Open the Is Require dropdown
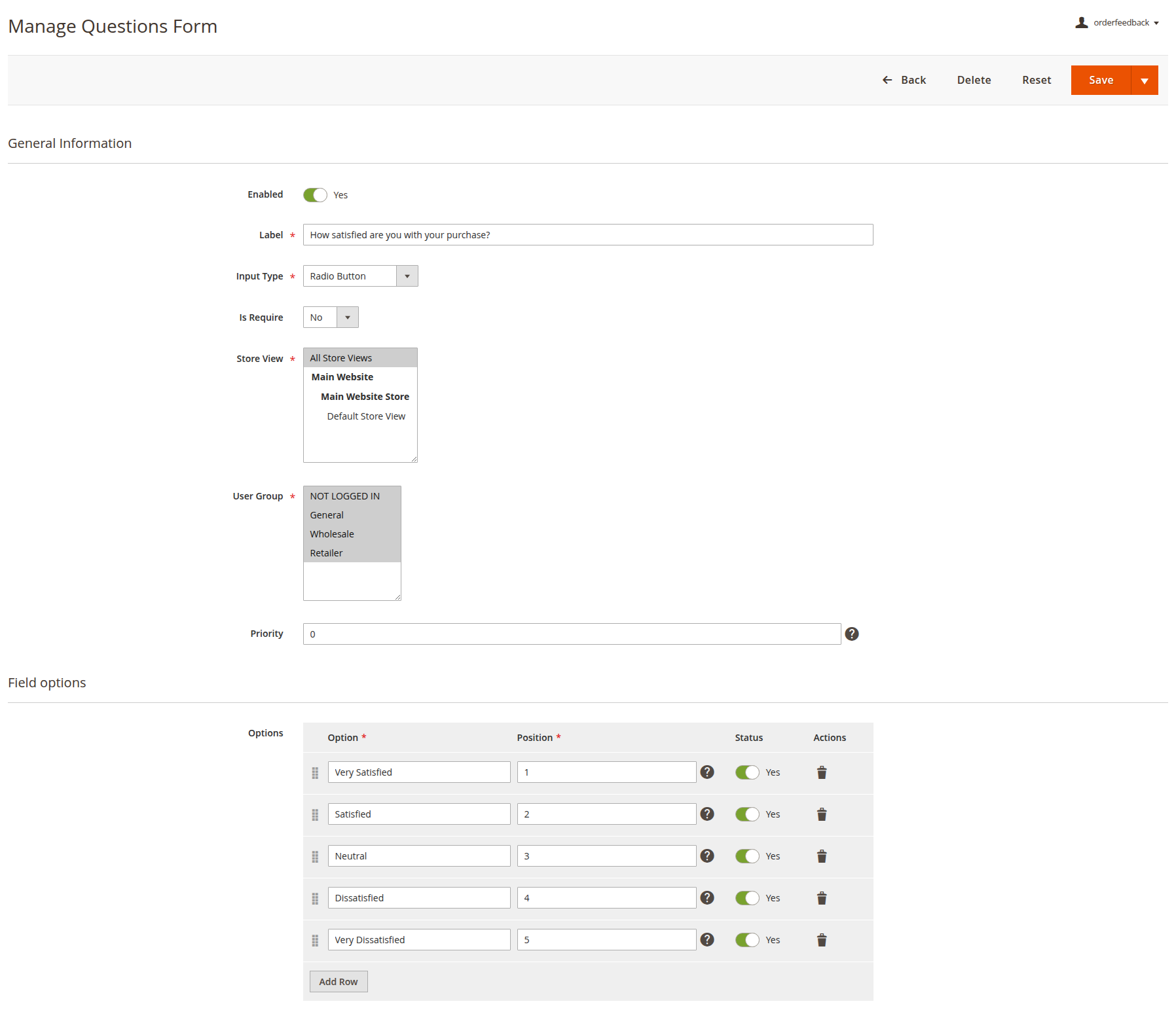 point(331,317)
